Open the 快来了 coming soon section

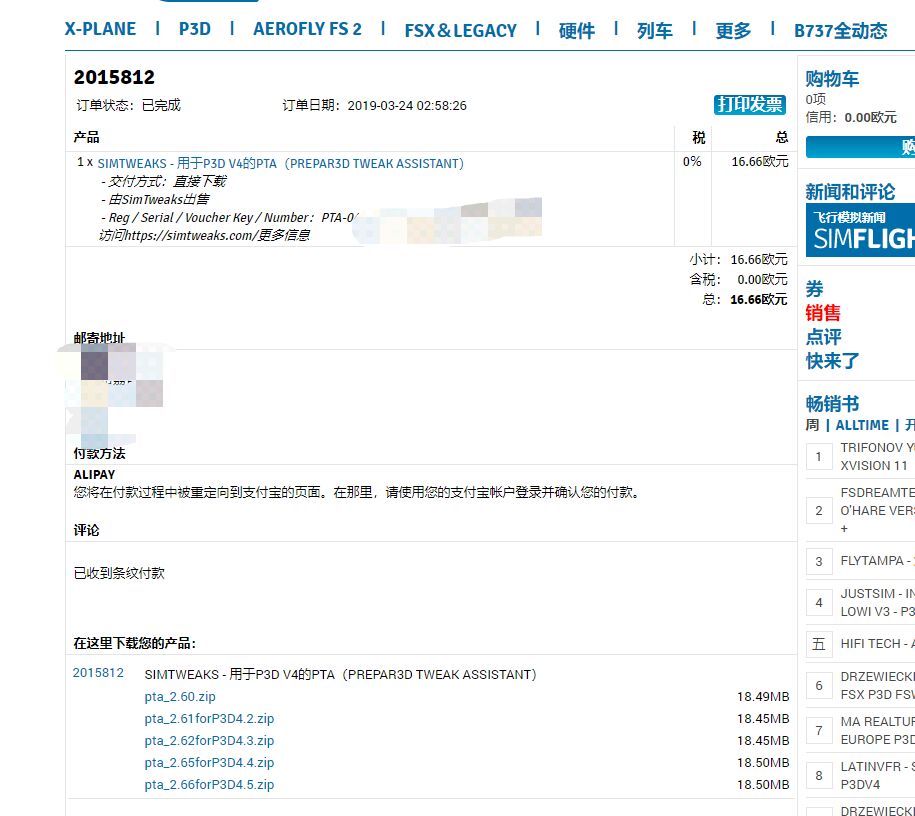click(831, 360)
